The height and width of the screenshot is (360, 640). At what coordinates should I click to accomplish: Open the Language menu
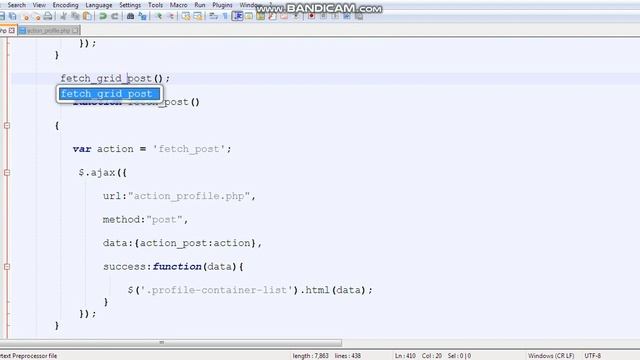pos(99,5)
